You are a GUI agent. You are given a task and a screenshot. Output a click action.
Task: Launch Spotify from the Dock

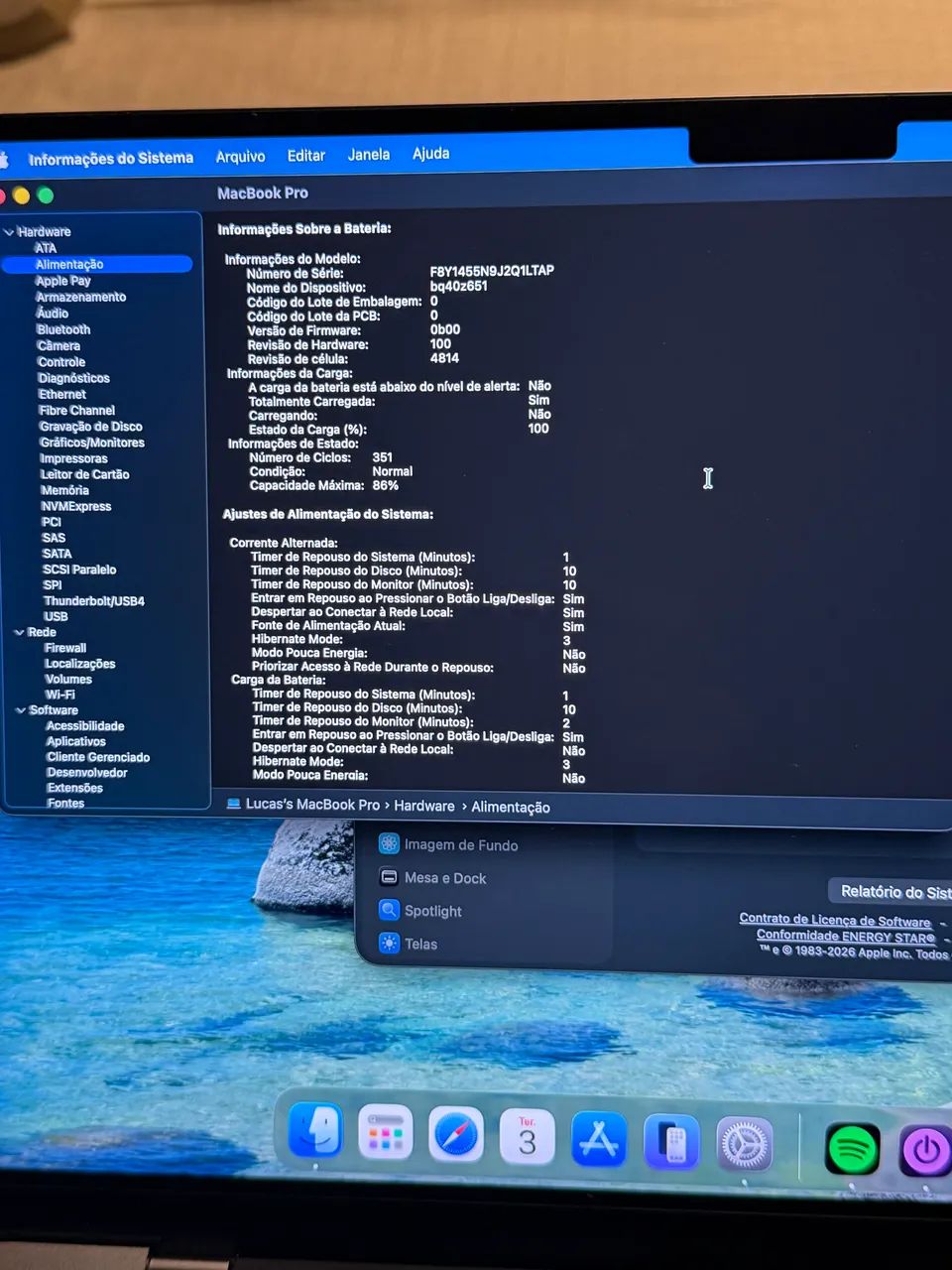click(x=853, y=1150)
